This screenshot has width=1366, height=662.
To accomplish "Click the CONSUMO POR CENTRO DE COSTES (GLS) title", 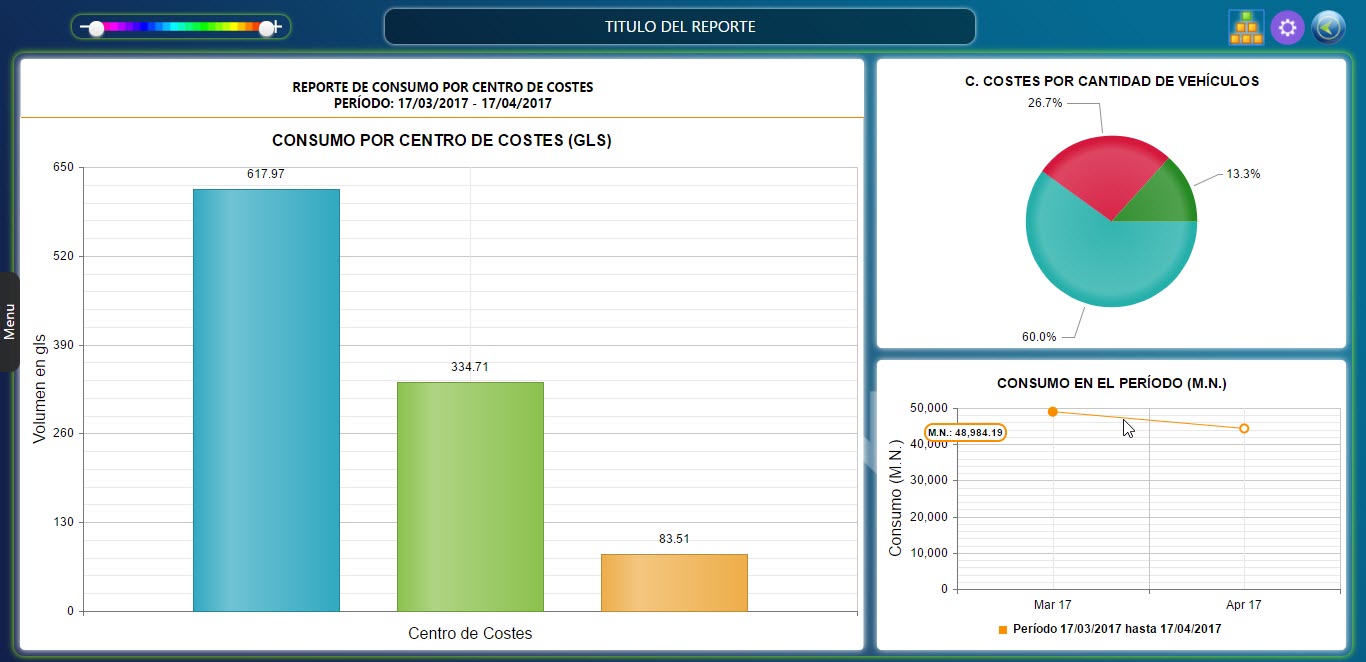I will coord(441,141).
